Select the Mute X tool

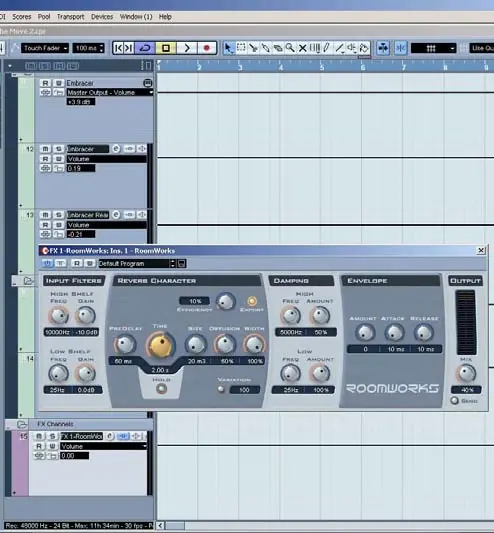click(x=302, y=48)
